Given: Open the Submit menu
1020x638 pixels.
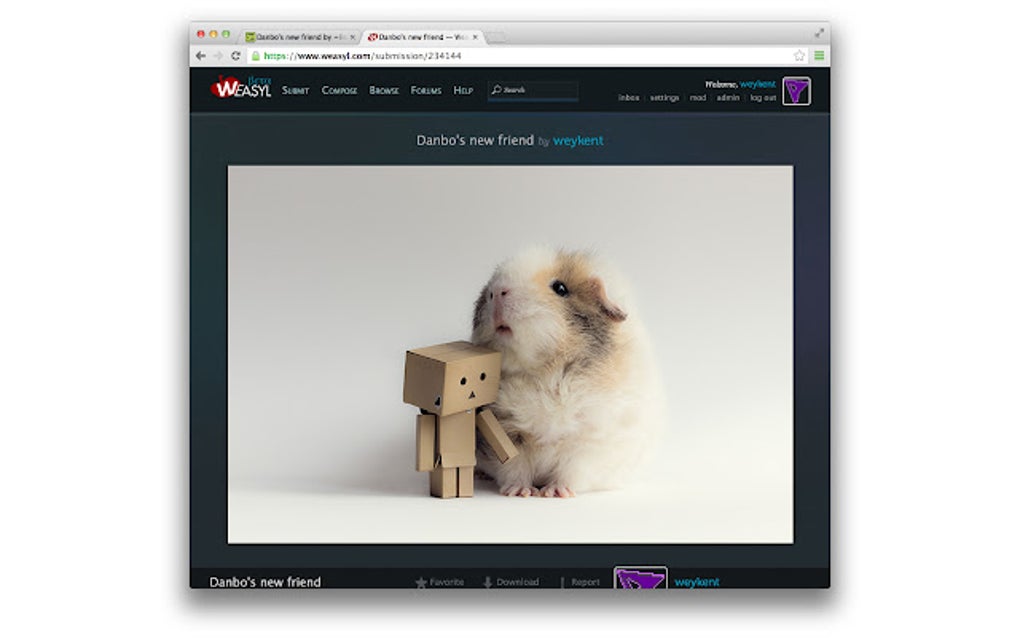Looking at the screenshot, I should (295, 90).
